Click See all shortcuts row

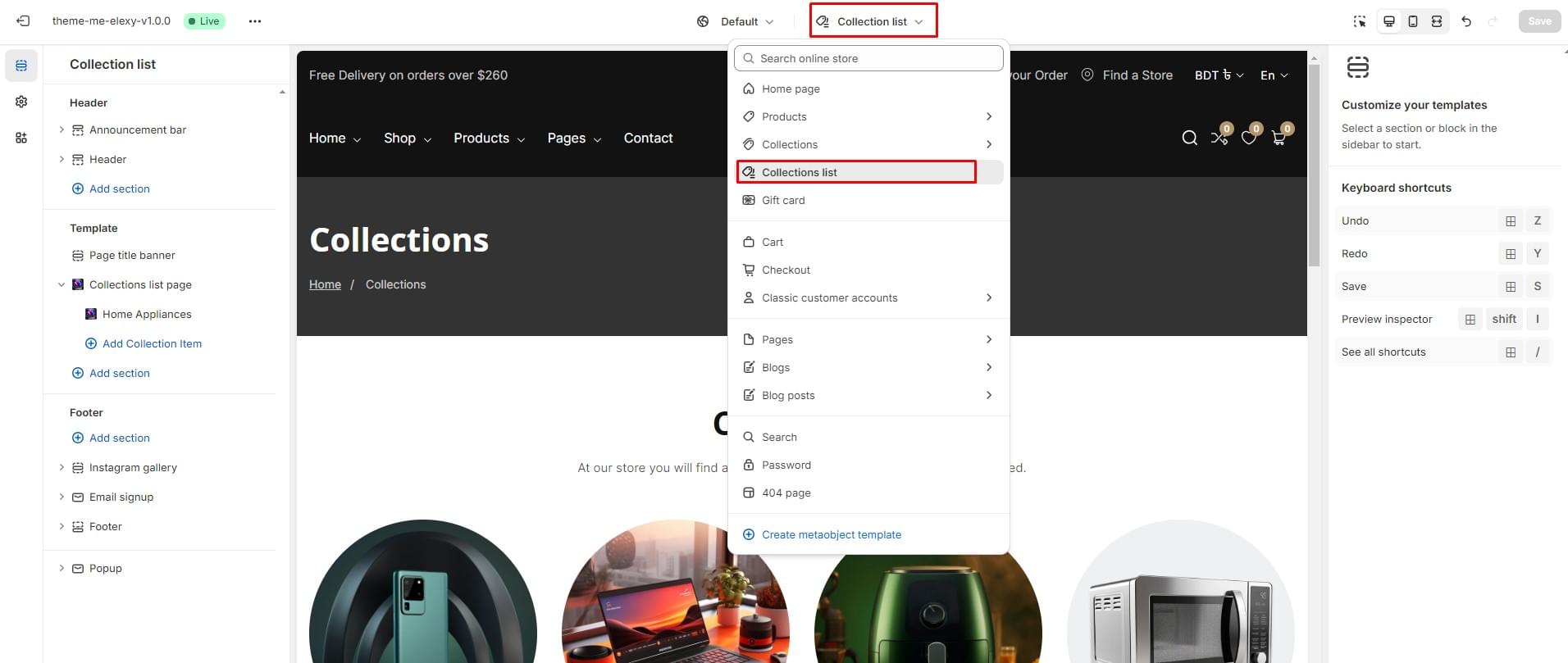pos(1443,352)
